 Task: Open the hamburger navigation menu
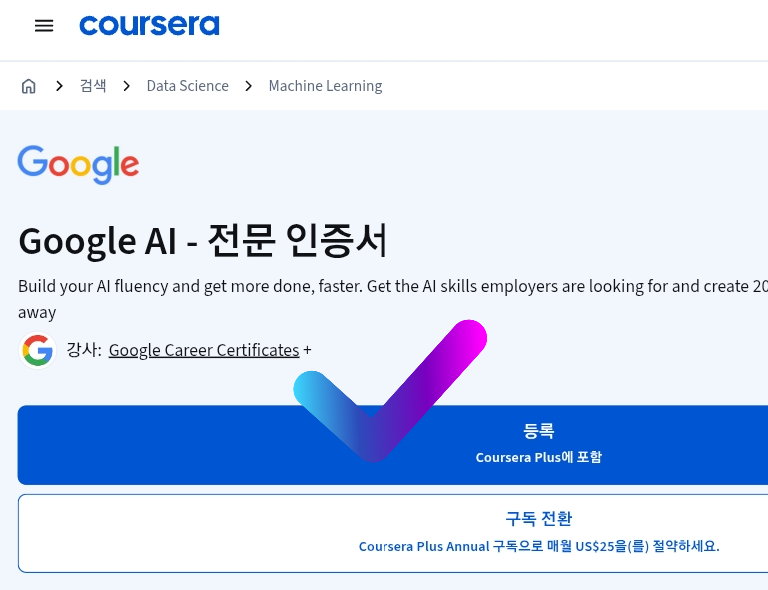(x=44, y=25)
